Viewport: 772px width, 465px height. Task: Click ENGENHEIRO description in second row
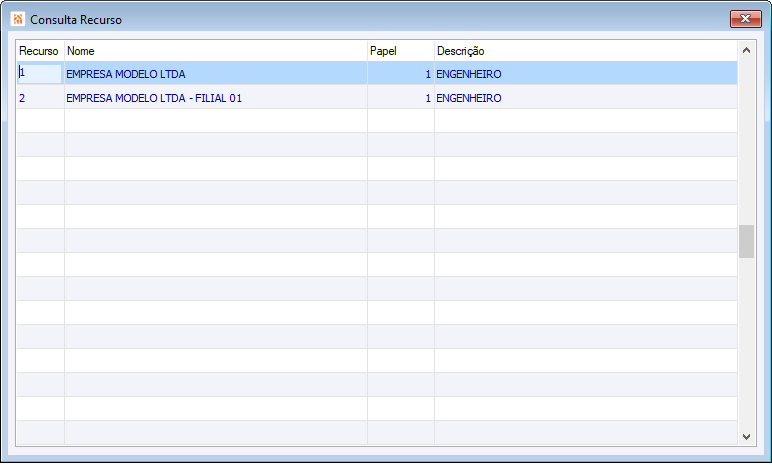tap(469, 98)
